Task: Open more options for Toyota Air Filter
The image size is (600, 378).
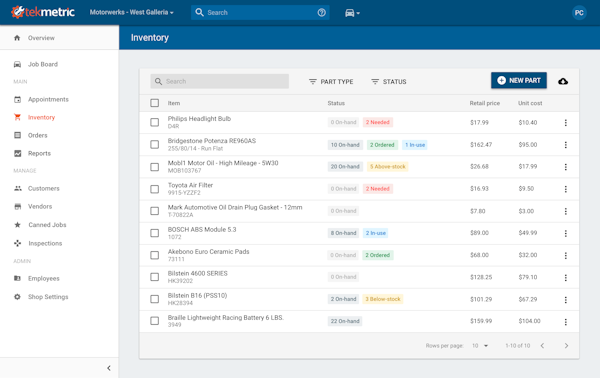Action: pos(566,189)
